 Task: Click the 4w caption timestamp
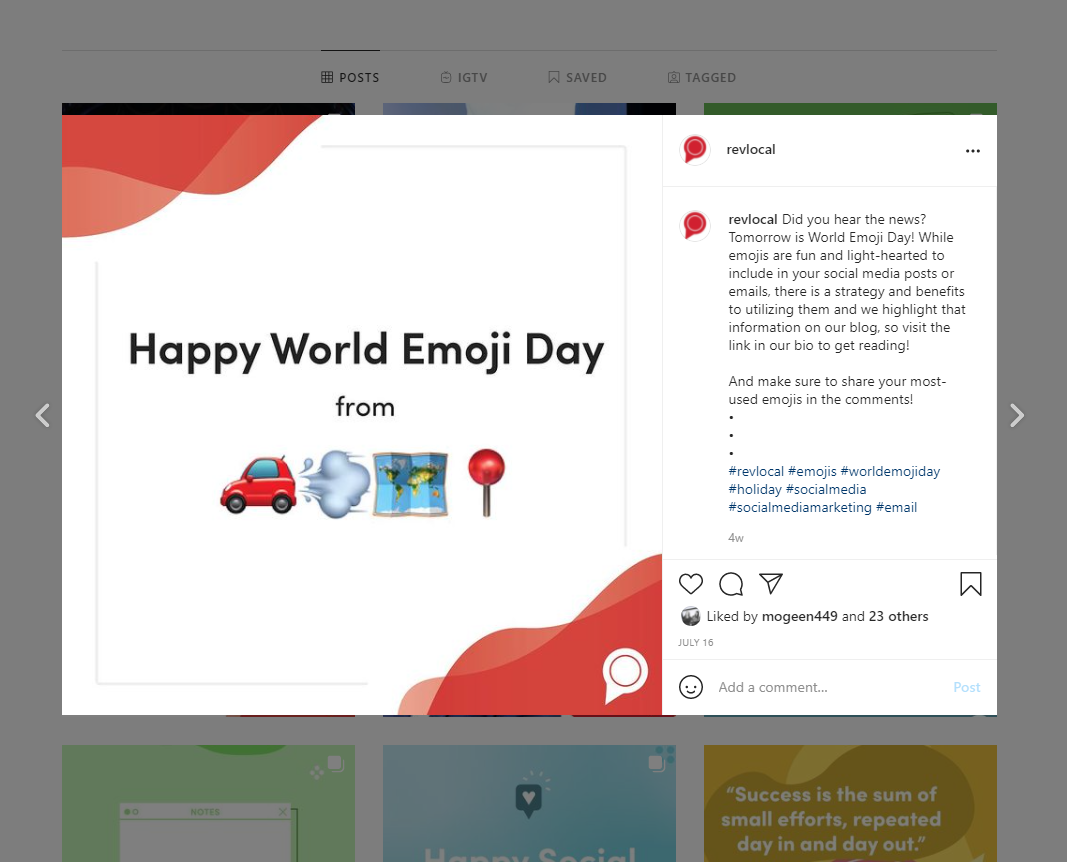pyautogui.click(x=736, y=538)
